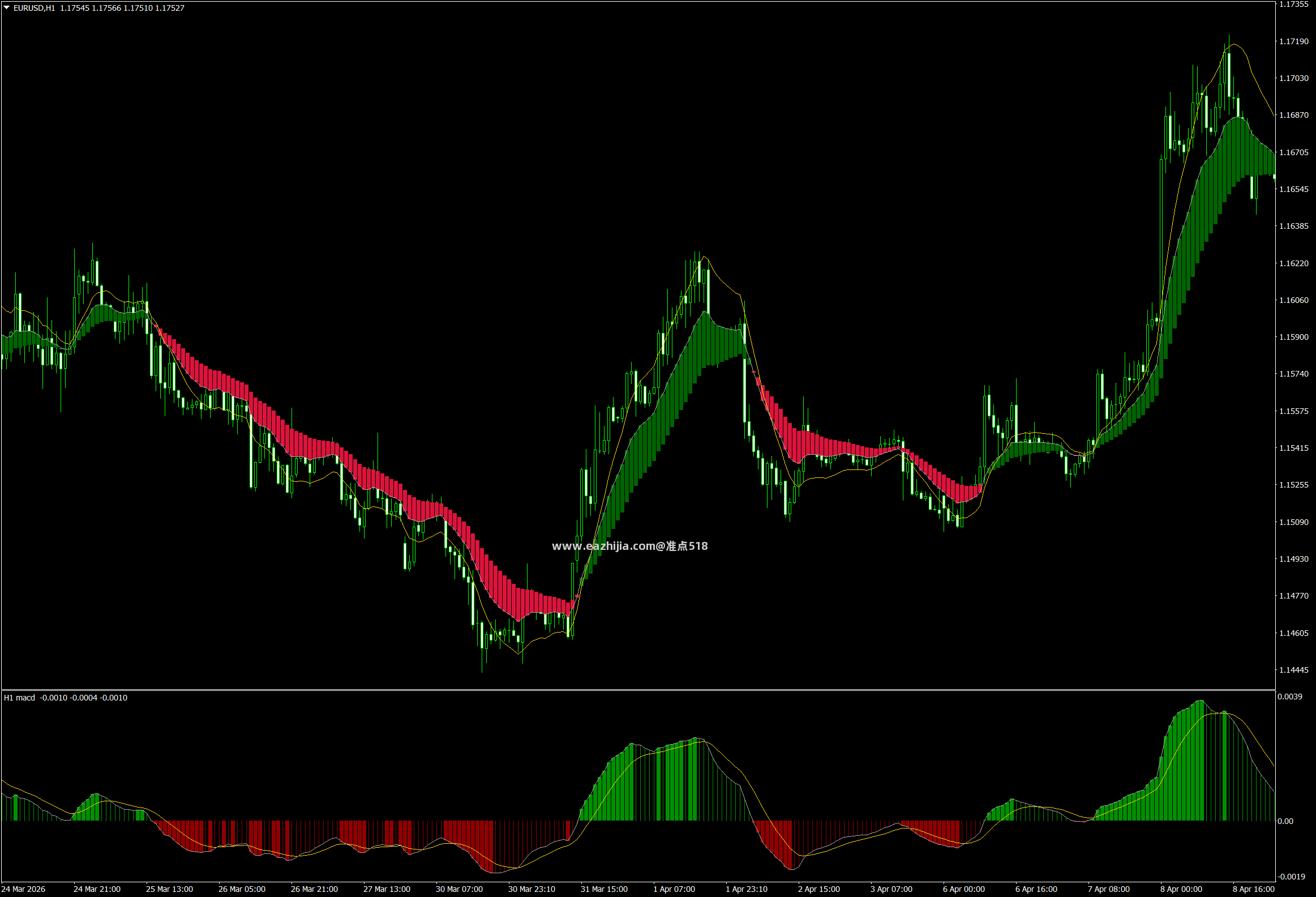Select the 1.17190 price scale label
1316x897 pixels.
click(x=1294, y=41)
